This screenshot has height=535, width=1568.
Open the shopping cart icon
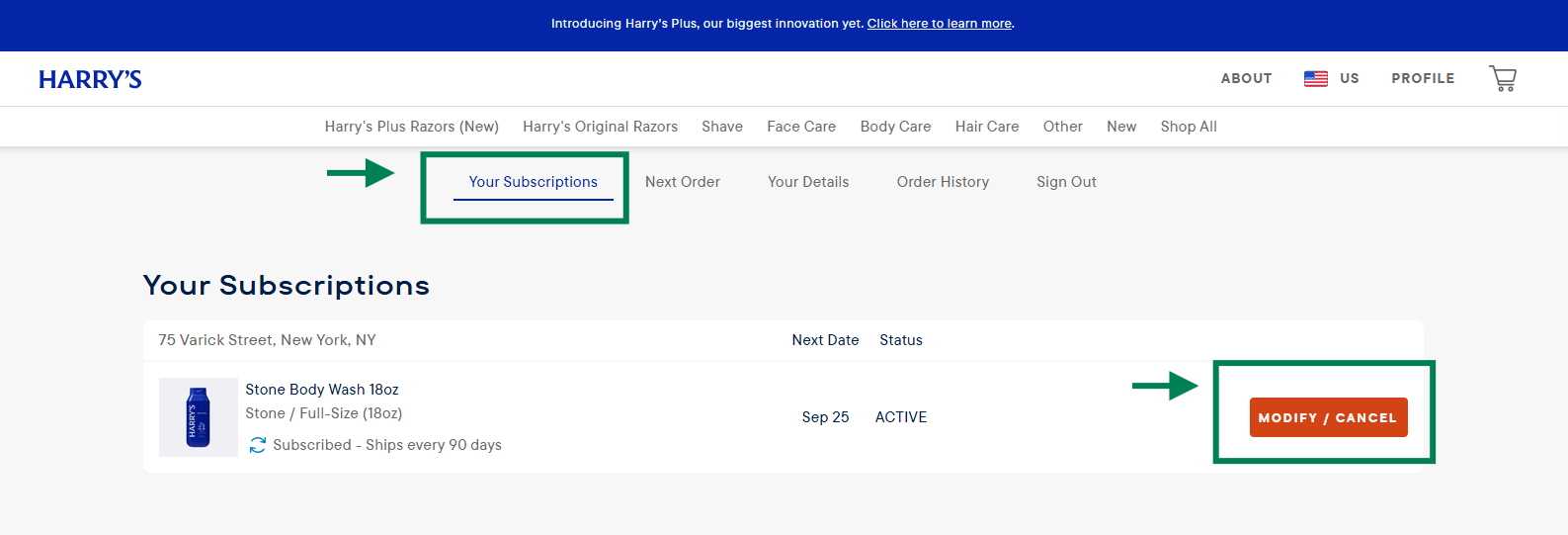pyautogui.click(x=1502, y=78)
